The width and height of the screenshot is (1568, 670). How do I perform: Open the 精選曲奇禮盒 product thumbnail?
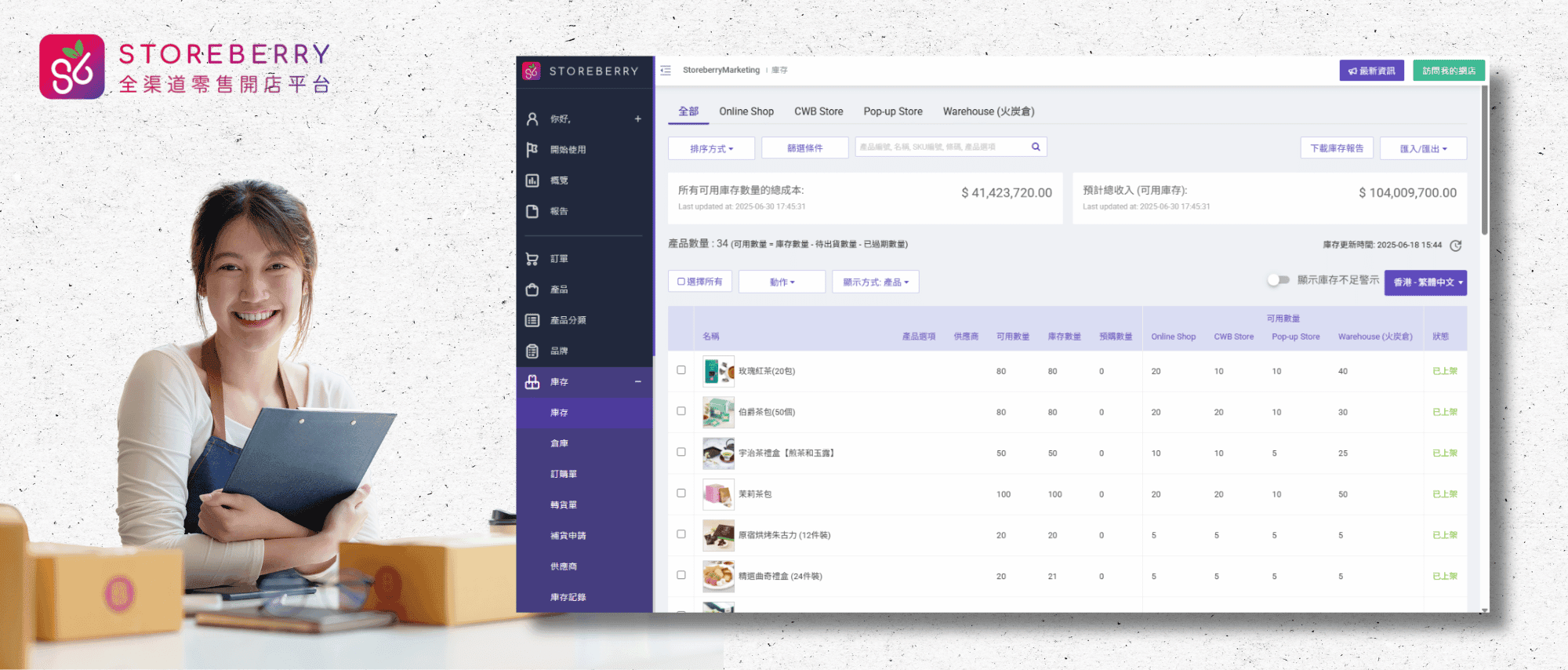718,576
